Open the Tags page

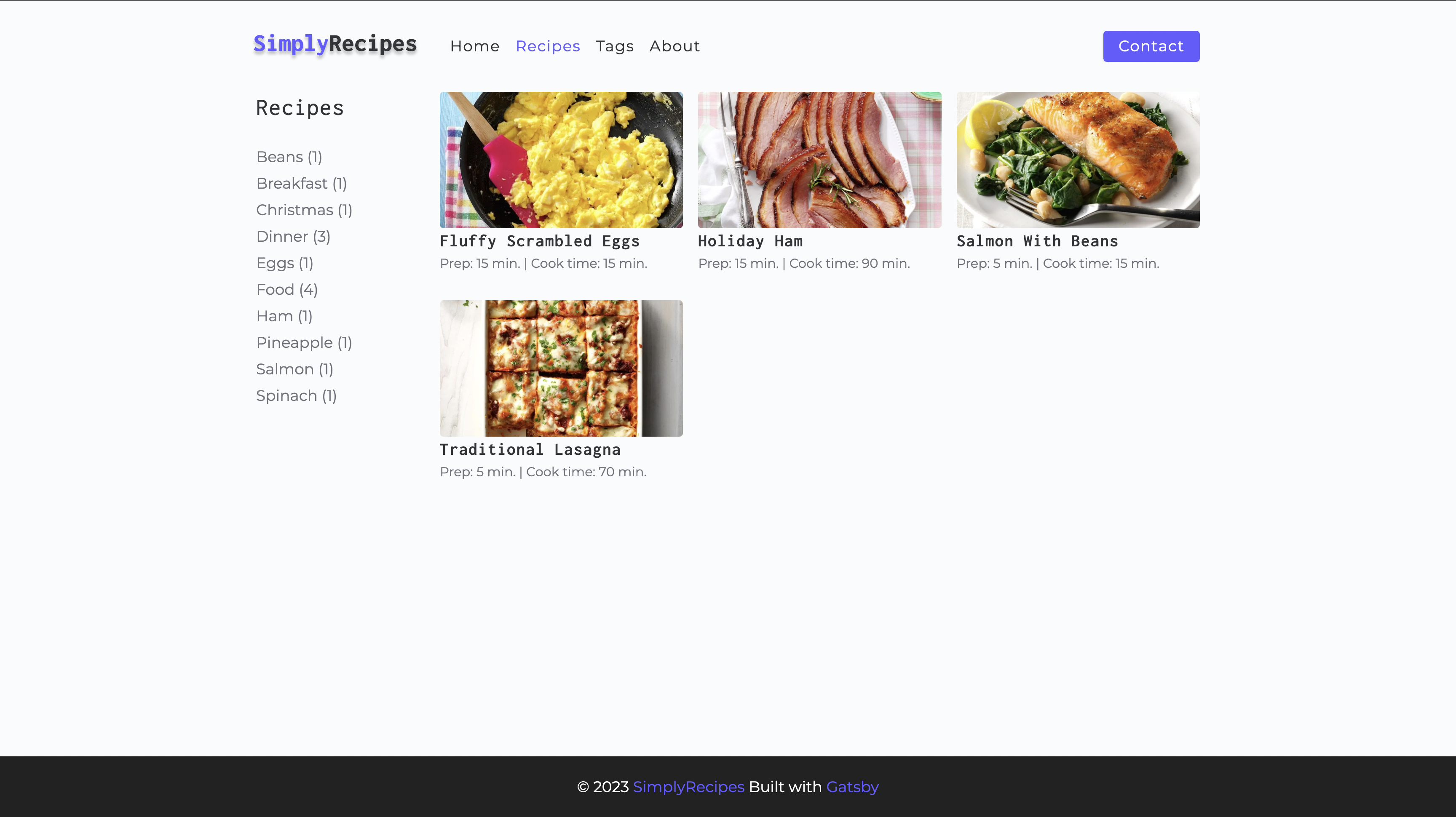[614, 46]
